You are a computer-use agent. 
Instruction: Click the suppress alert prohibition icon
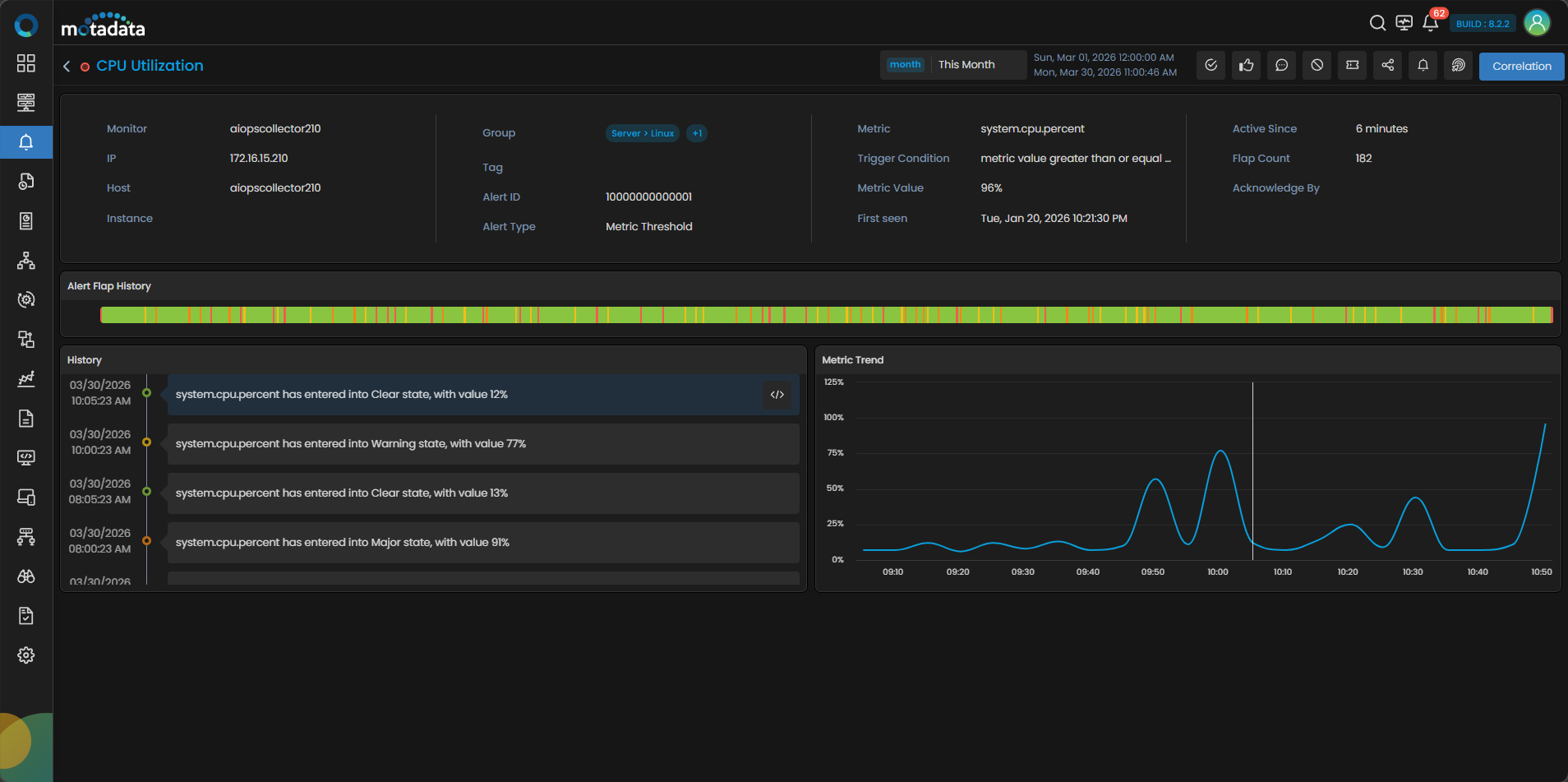1317,66
